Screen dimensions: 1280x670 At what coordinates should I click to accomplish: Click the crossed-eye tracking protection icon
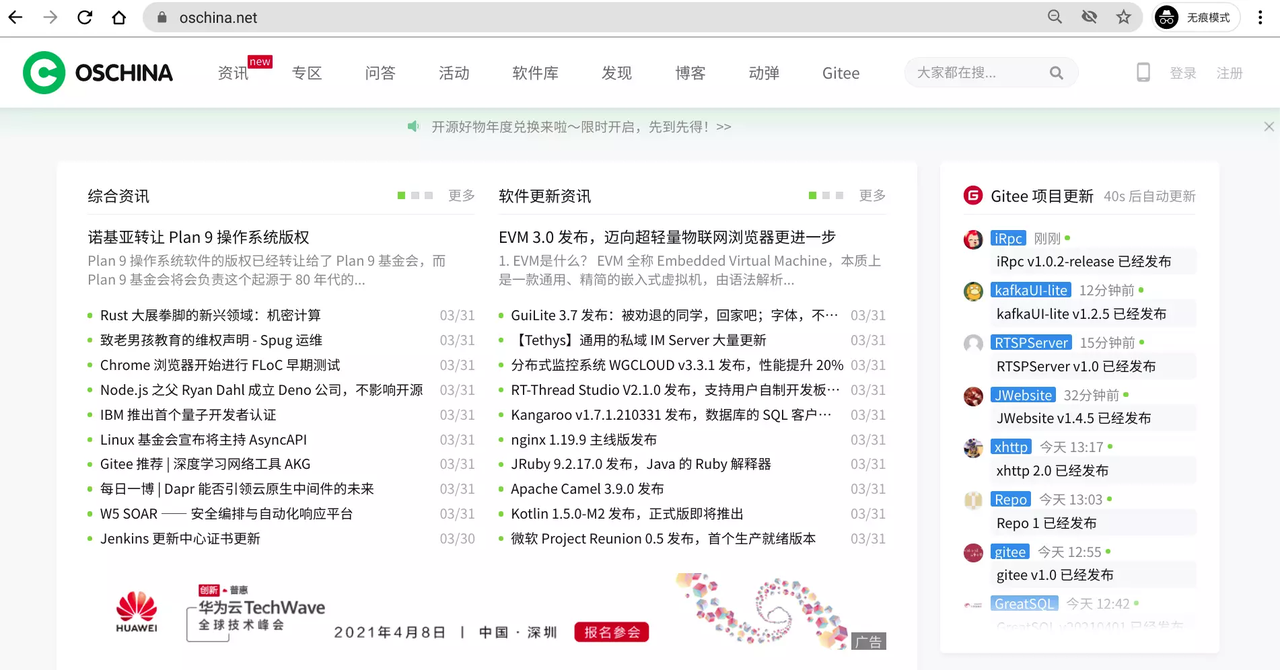[x=1089, y=17]
